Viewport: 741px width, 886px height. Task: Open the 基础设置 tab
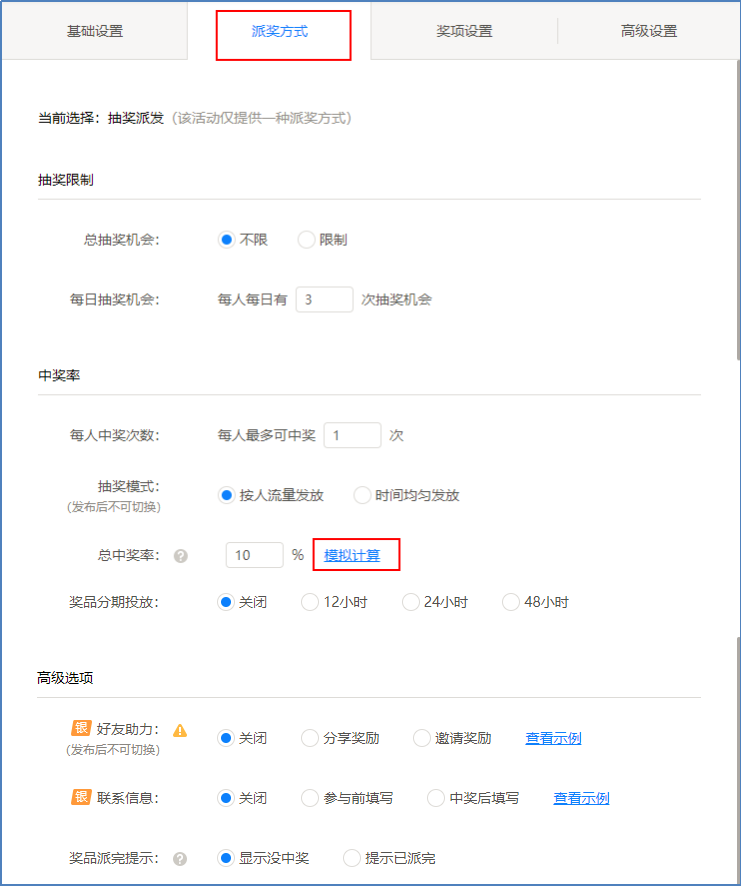click(x=95, y=31)
